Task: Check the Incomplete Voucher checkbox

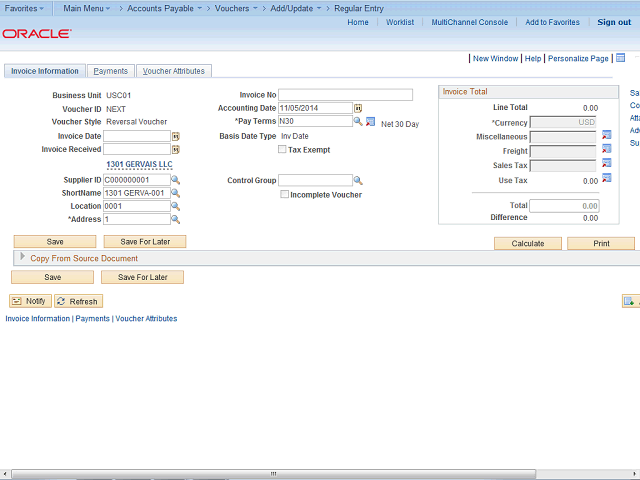Action: click(284, 195)
